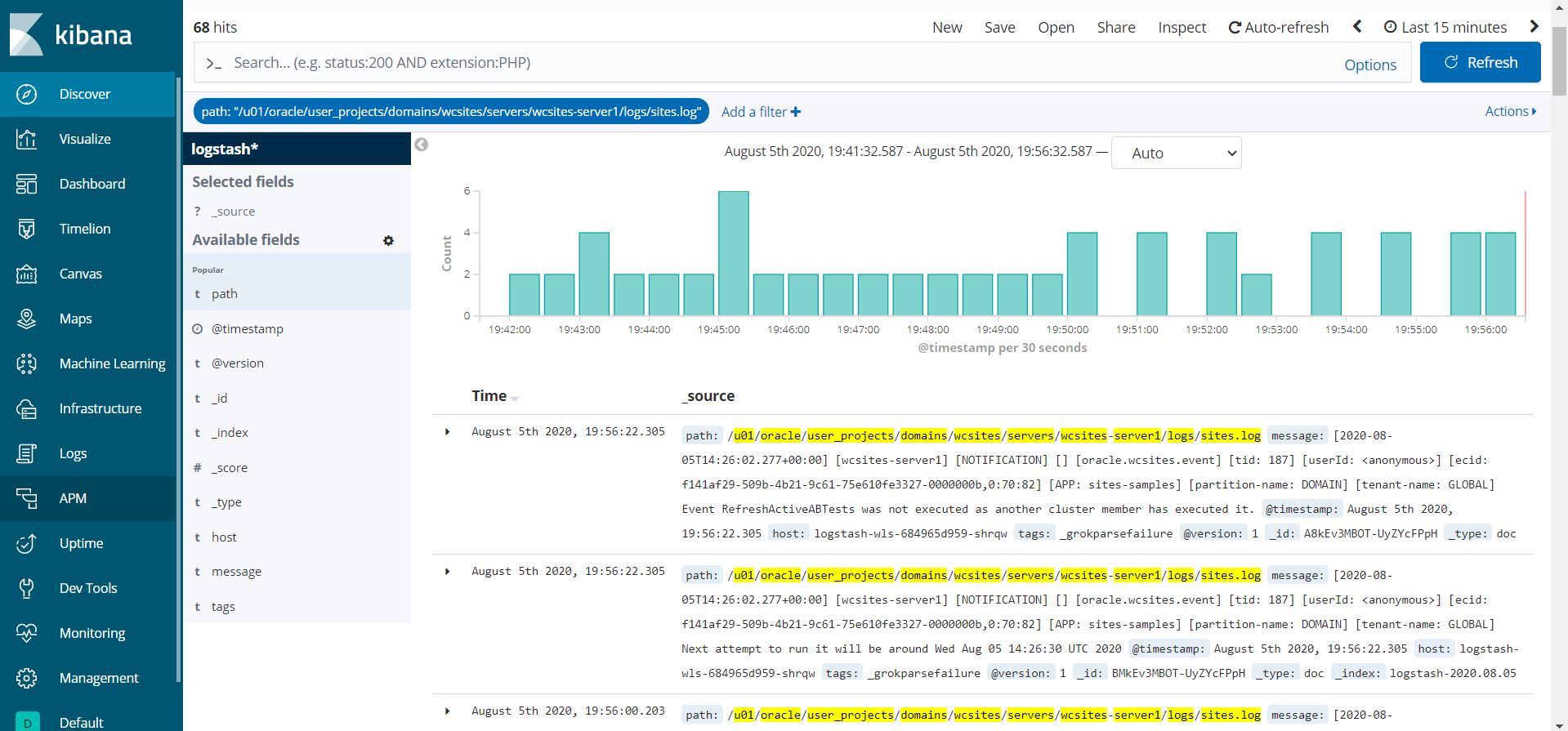Click Share in the top menu
1568x731 pixels.
coord(1116,27)
